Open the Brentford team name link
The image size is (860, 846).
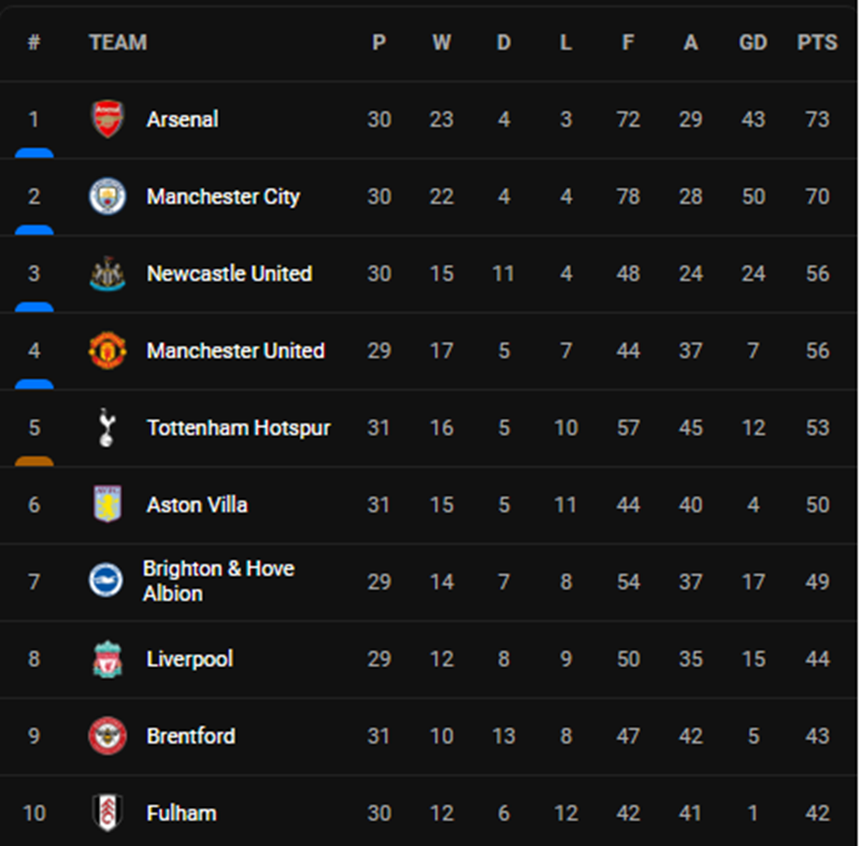(191, 736)
